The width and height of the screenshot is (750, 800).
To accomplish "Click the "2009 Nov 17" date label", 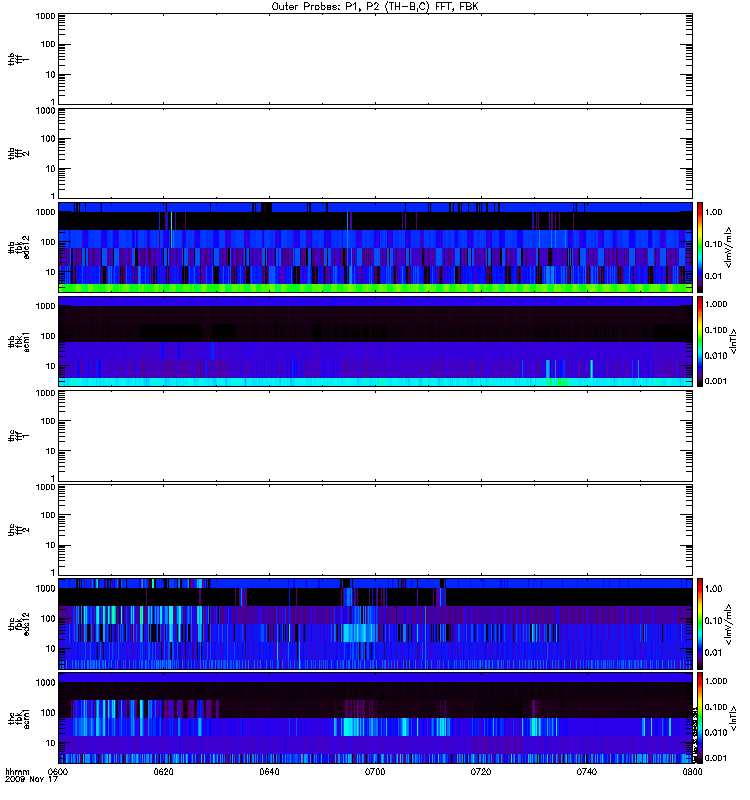I will [x=31, y=779].
